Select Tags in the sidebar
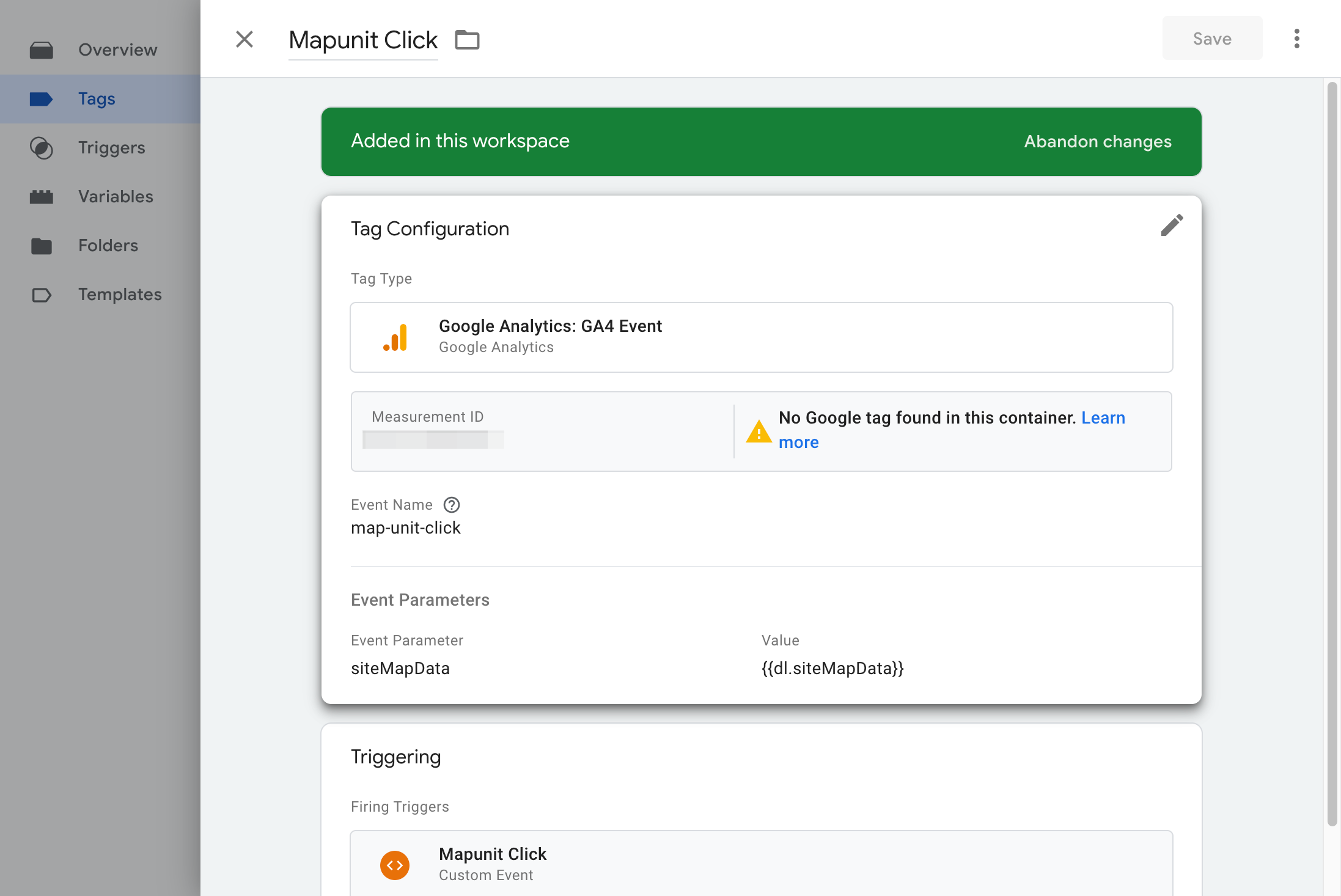The width and height of the screenshot is (1341, 896). point(100,98)
